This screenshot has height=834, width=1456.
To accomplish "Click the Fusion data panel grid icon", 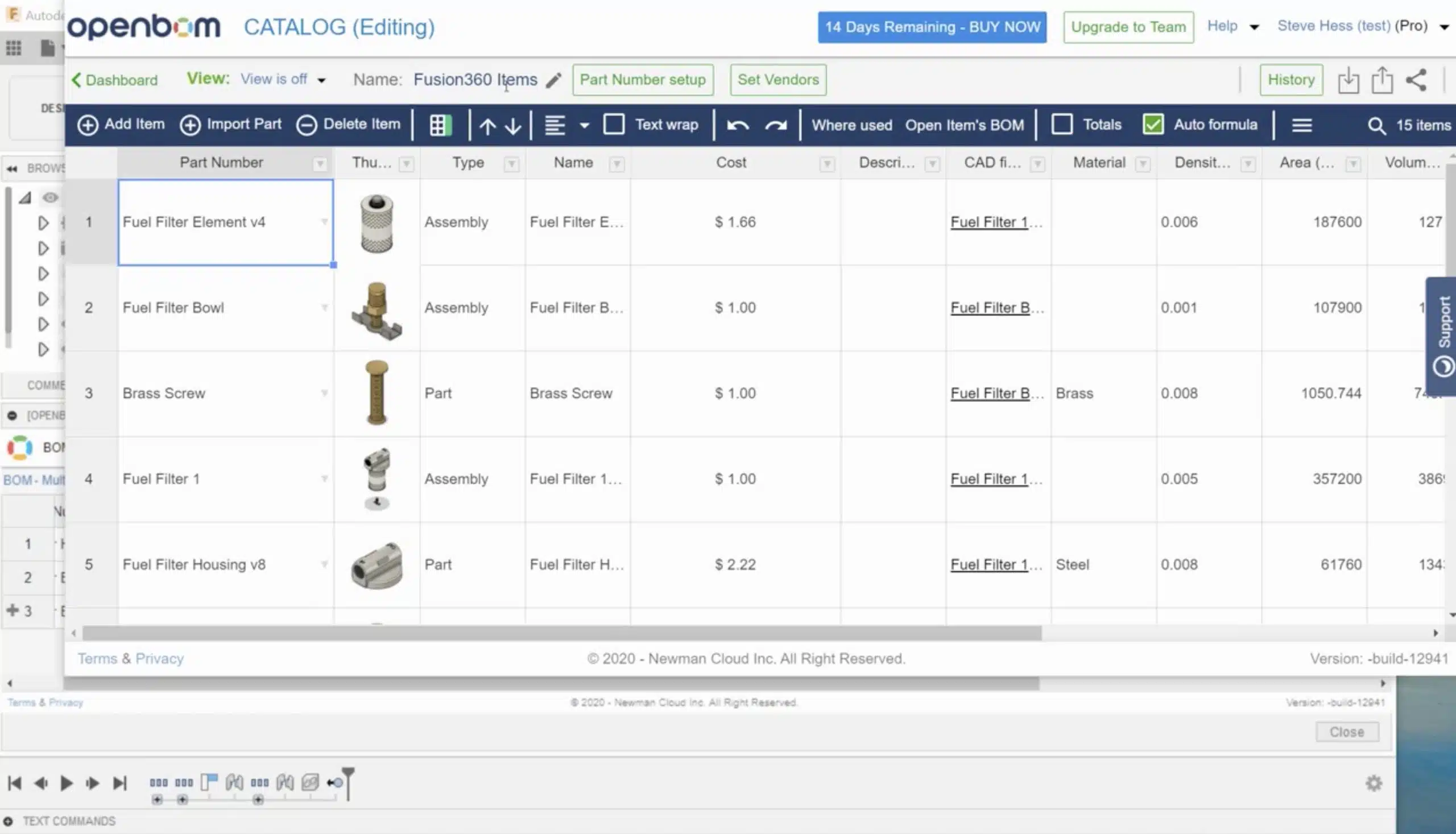I will (x=14, y=48).
